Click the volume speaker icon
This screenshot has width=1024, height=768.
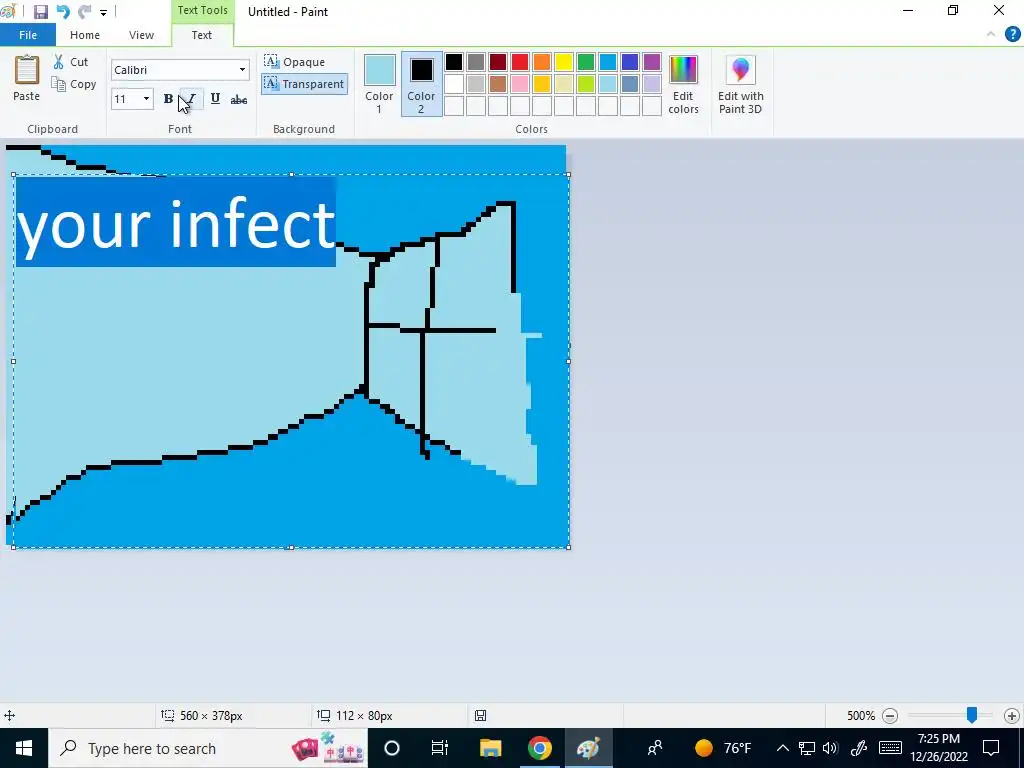pos(830,748)
